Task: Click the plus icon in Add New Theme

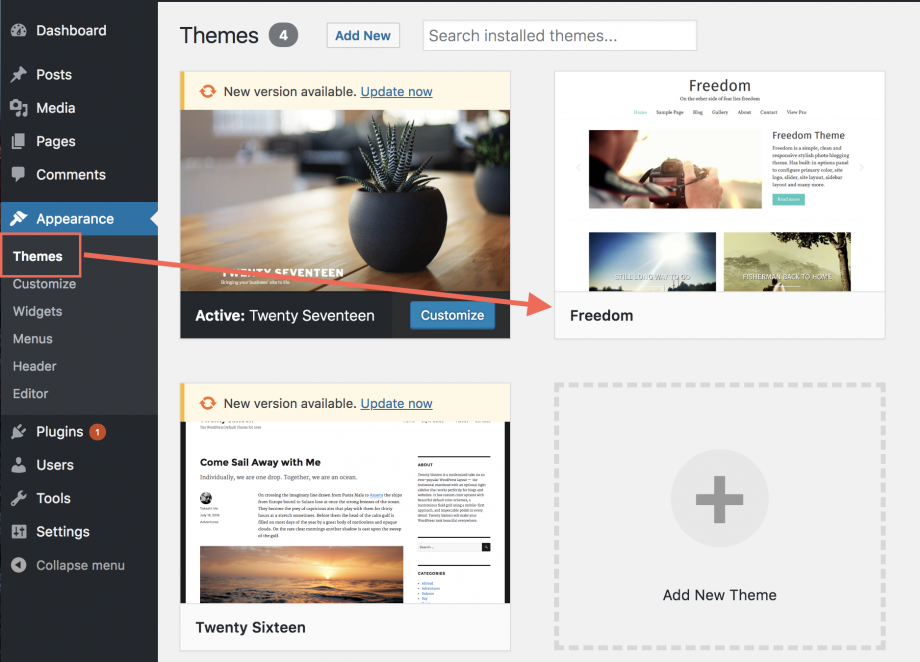Action: pyautogui.click(x=719, y=497)
